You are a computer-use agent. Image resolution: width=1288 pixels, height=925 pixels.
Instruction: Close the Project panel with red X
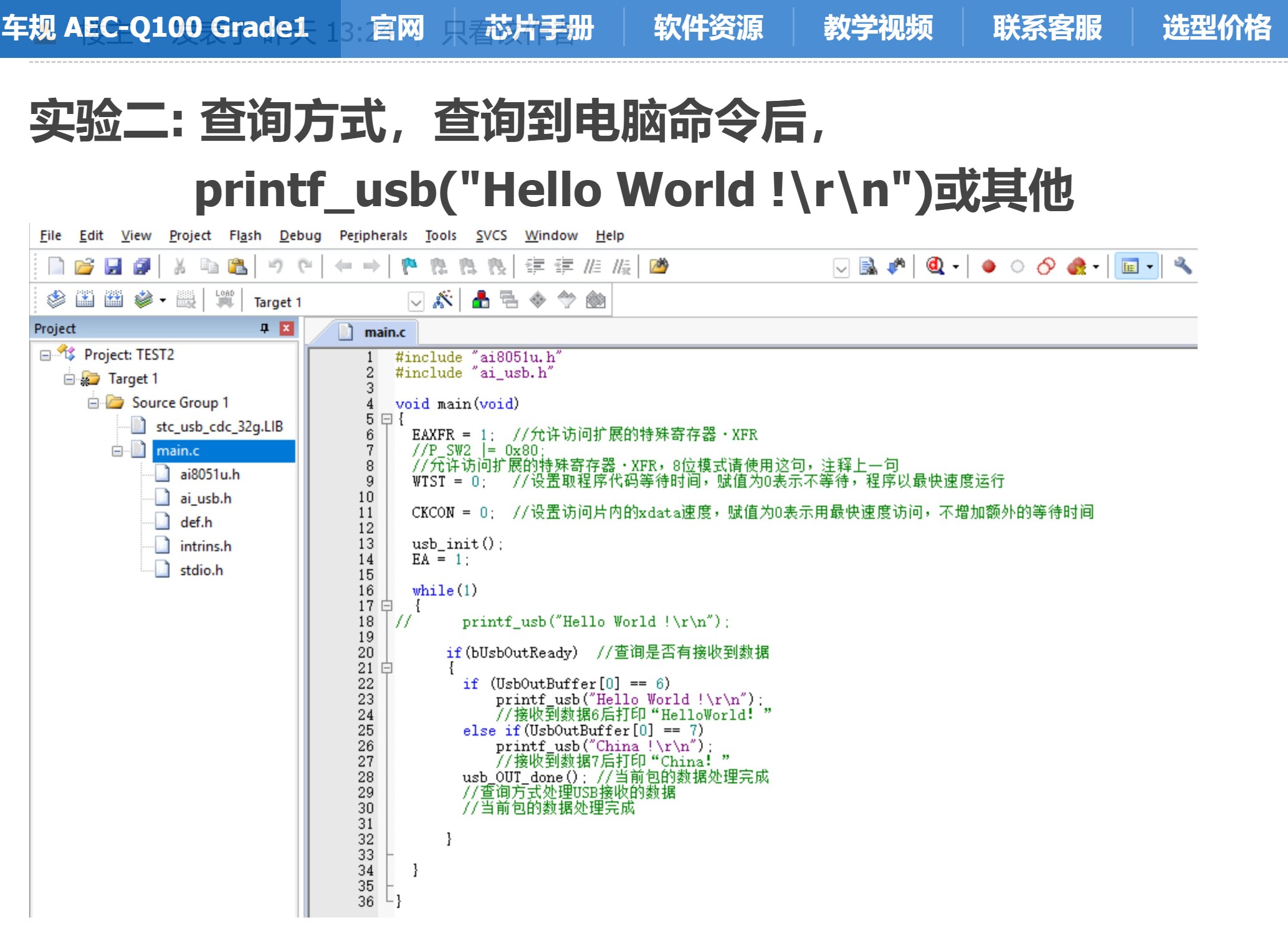287,328
